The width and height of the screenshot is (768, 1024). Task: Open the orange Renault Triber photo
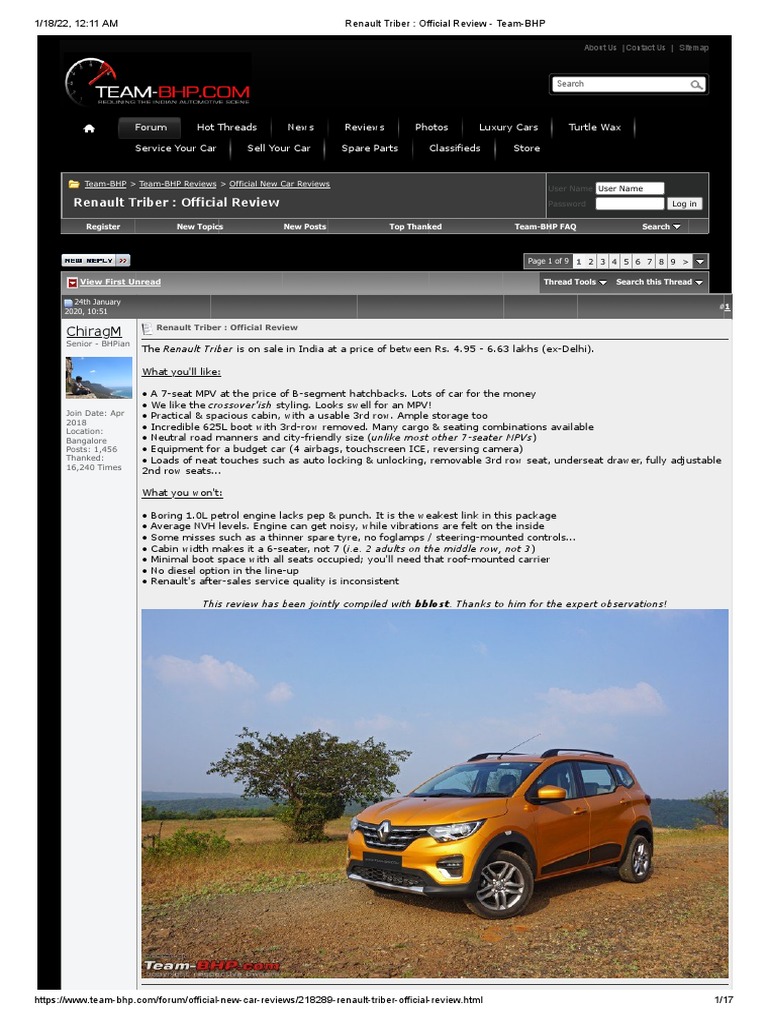[x=434, y=794]
